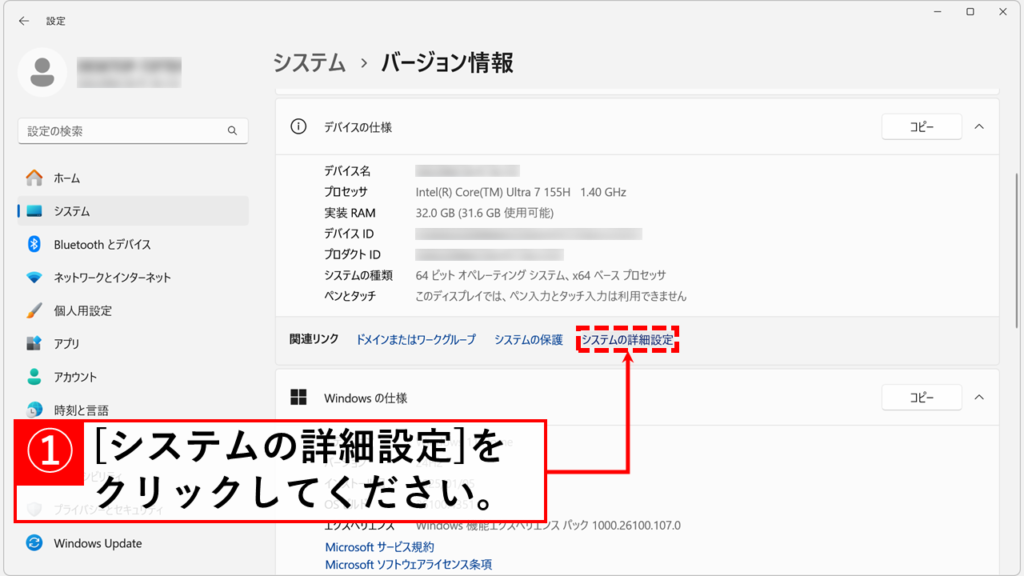Open the アプリ icon in the sidebar
The height and width of the screenshot is (576, 1024).
(x=35, y=343)
